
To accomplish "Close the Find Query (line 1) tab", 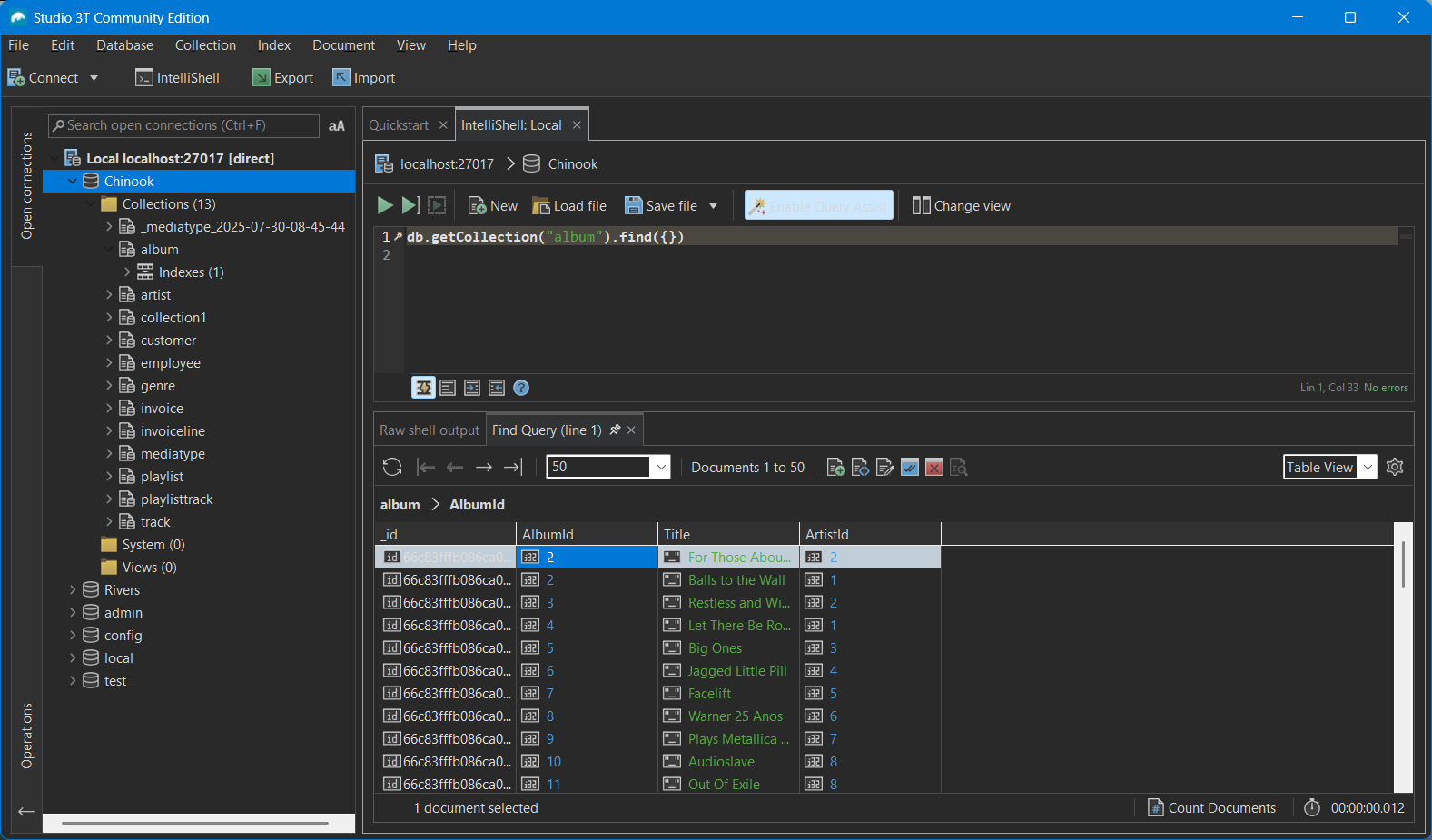I will pyautogui.click(x=631, y=430).
